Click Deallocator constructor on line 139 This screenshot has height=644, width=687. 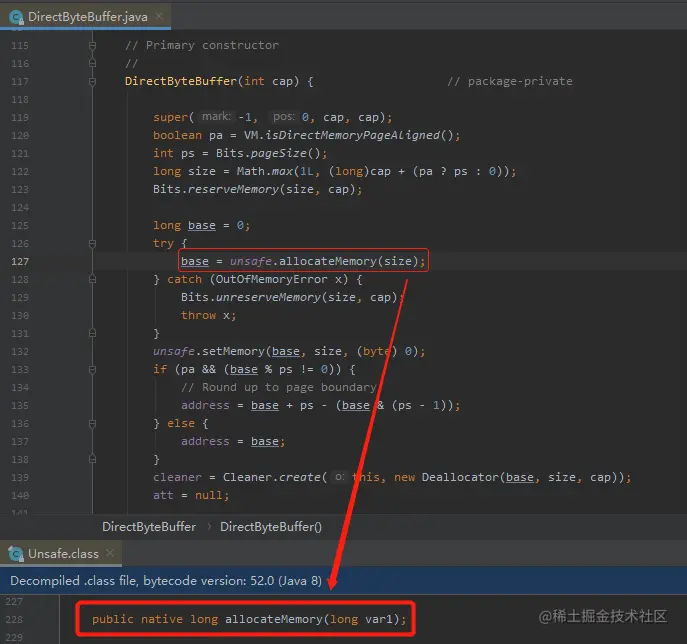460,477
